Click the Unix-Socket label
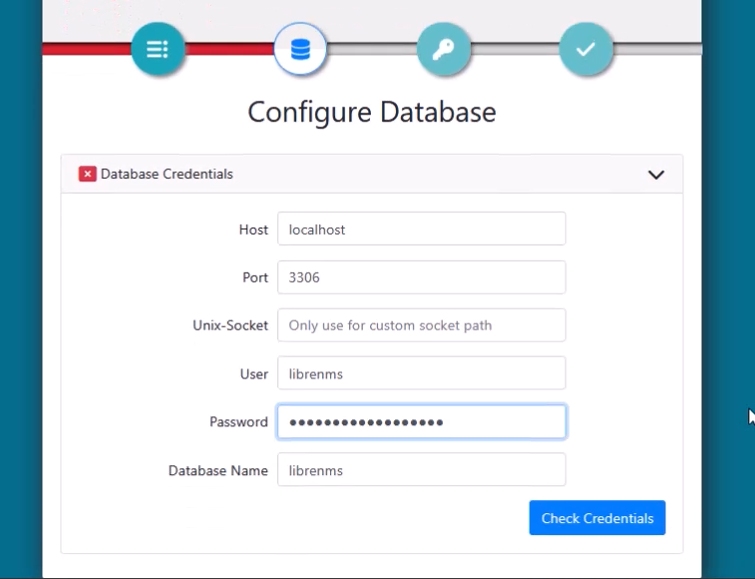The width and height of the screenshot is (755, 579). tap(230, 325)
